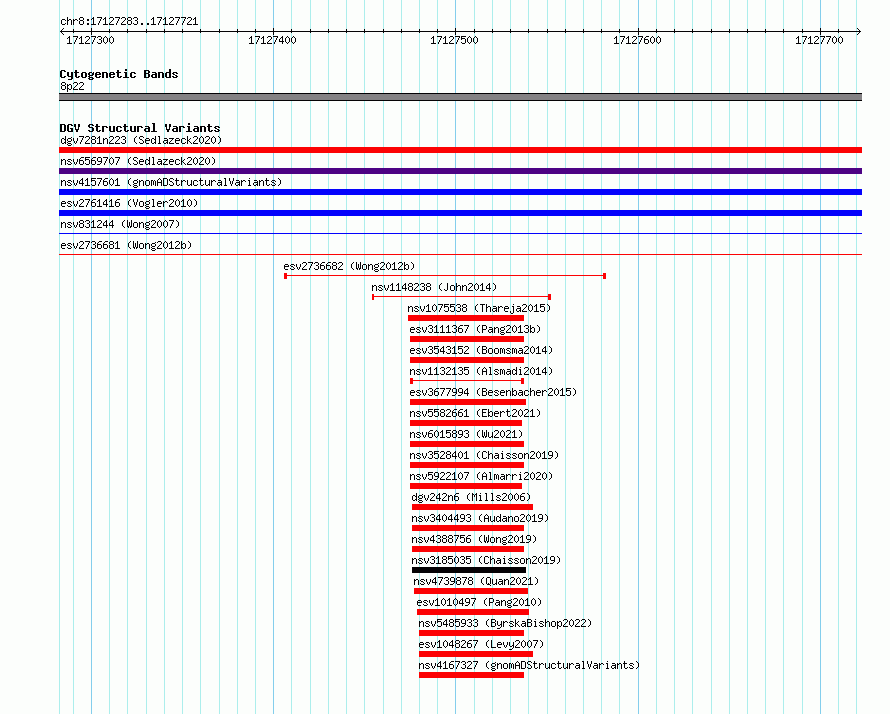Click the dgv7281n223 (Sedlazeck2020) variant label
Viewport: 890px width, 714px height.
pos(141,140)
